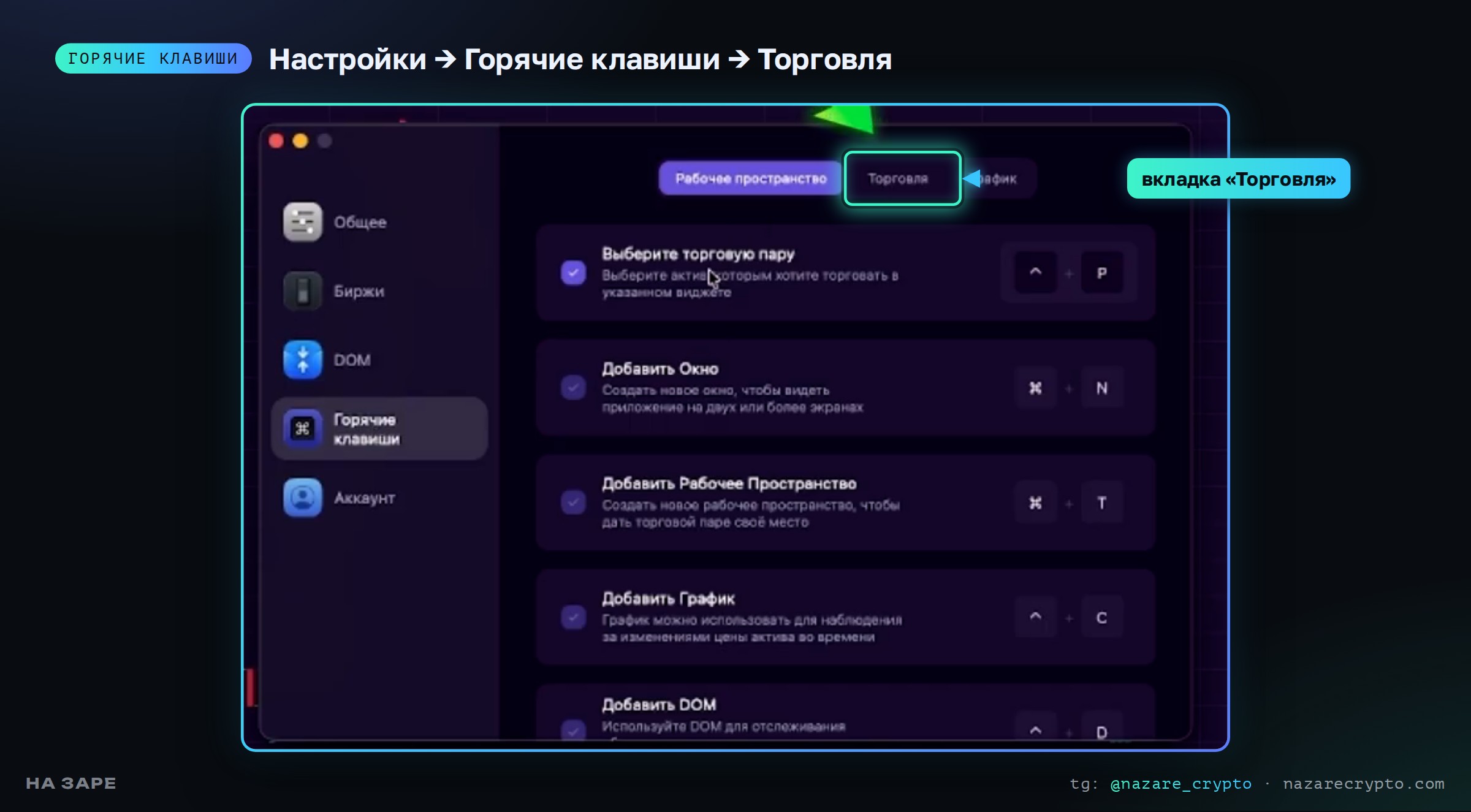Click the Добавить Рабочее Пространство title

click(x=729, y=484)
